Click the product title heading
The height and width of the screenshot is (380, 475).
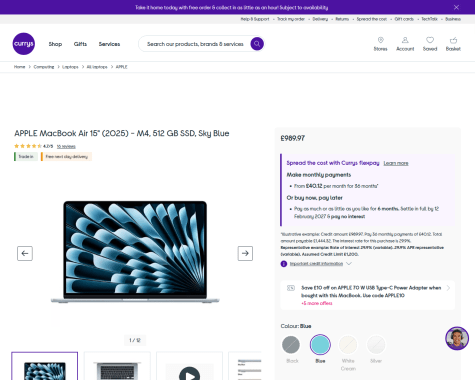[x=122, y=133]
